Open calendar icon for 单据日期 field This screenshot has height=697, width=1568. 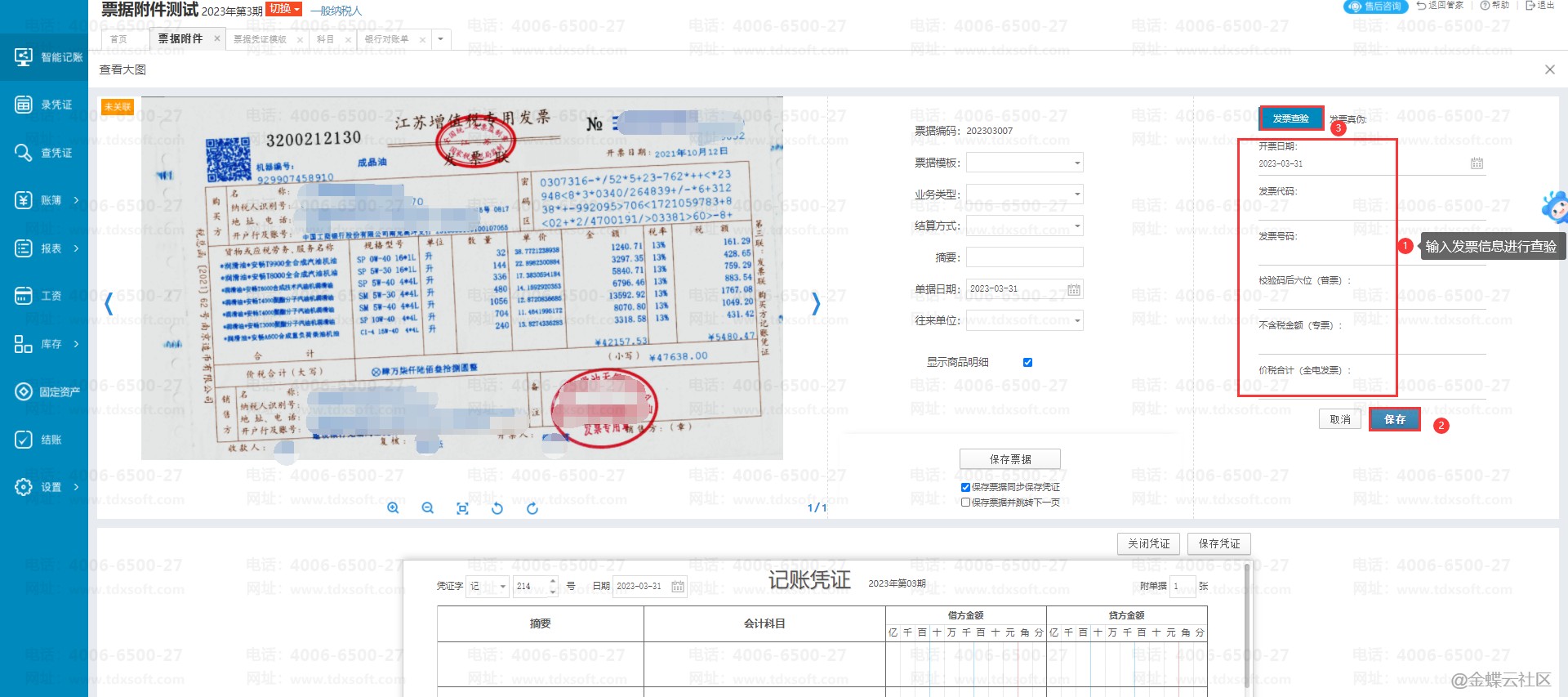tap(1073, 289)
